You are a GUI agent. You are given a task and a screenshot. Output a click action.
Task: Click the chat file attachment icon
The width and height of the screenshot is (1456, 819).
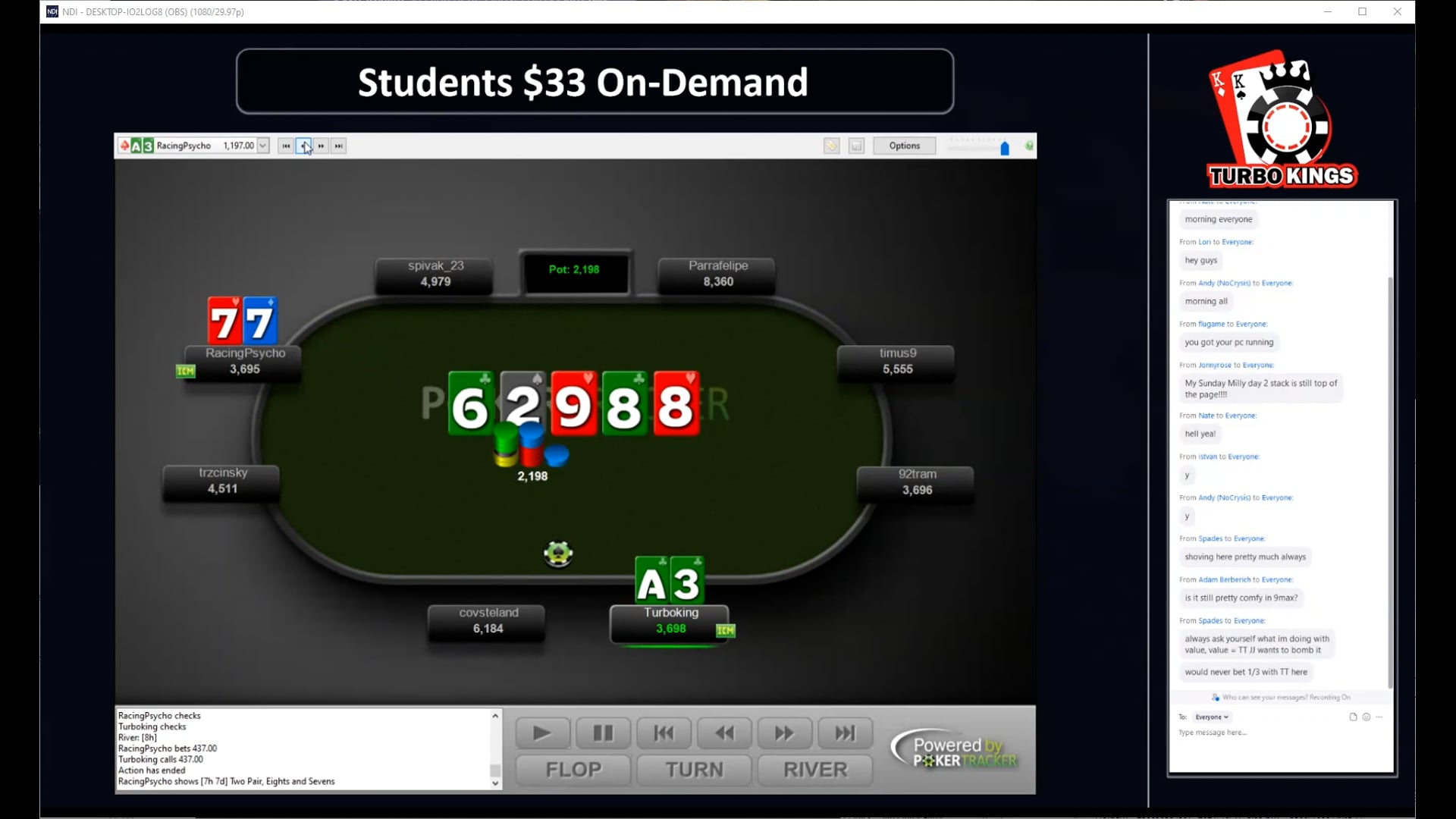[1353, 717]
